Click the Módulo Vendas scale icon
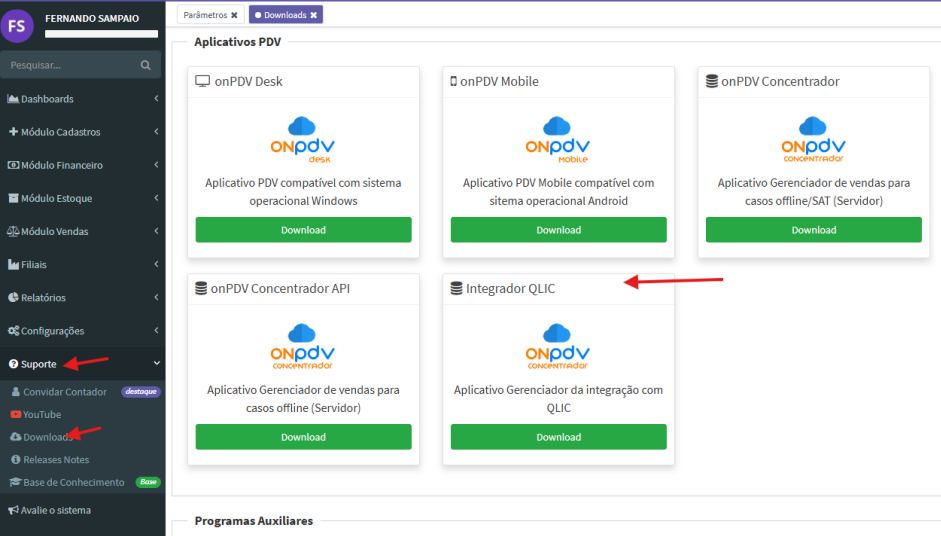Image resolution: width=941 pixels, height=536 pixels. tap(13, 231)
